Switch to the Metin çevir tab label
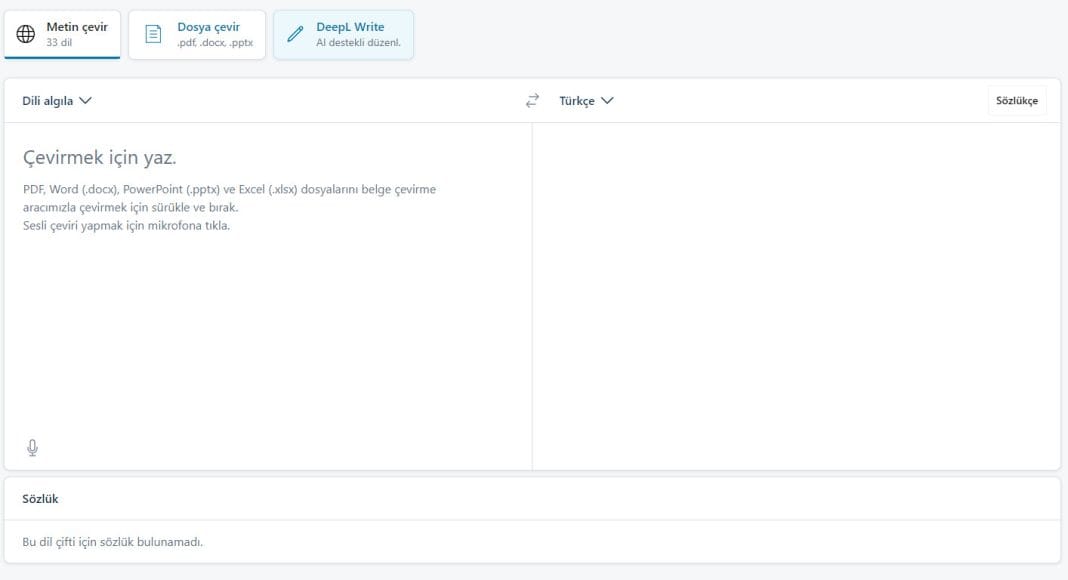 point(77,27)
